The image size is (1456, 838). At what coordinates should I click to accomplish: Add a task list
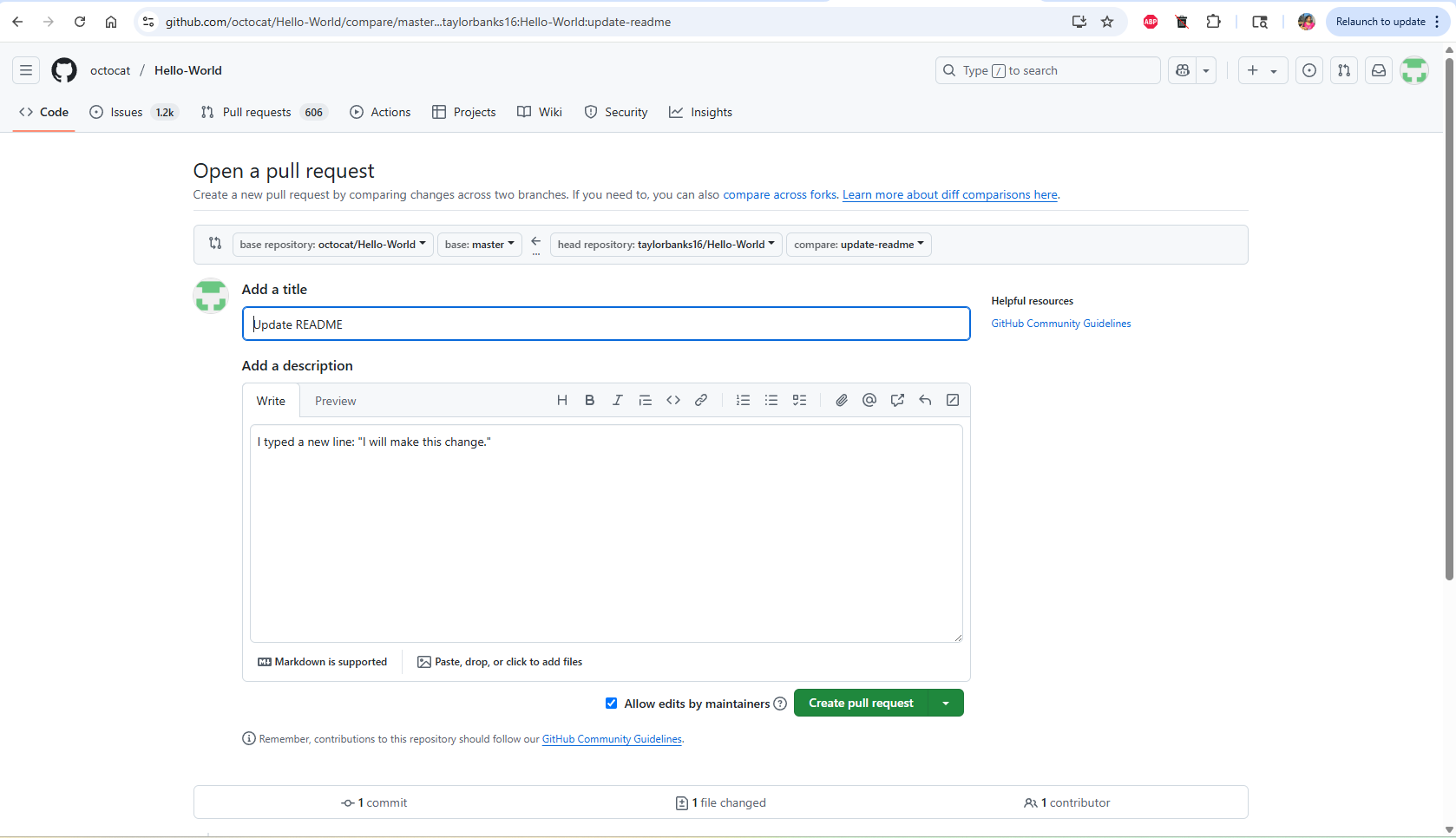pos(800,400)
